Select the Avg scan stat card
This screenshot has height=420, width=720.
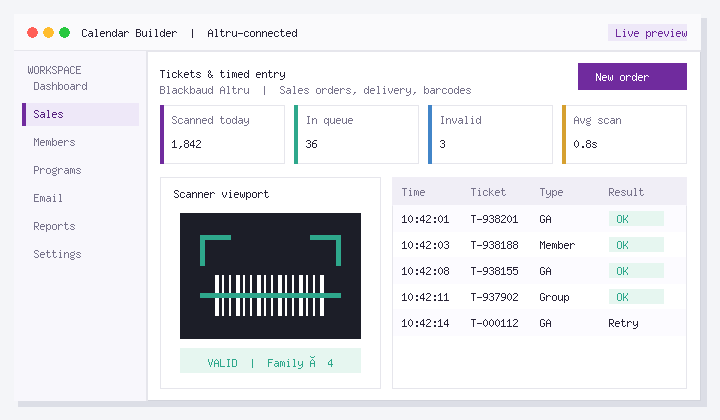(x=624, y=134)
